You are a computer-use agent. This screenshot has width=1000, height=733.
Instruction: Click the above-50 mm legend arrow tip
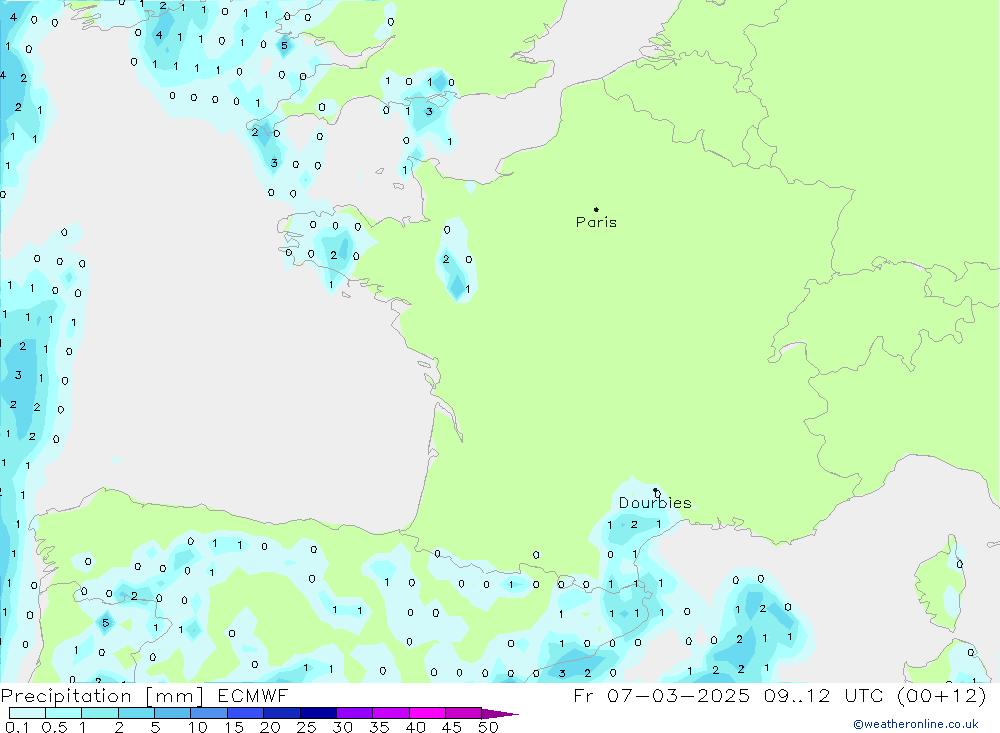pyautogui.click(x=501, y=714)
